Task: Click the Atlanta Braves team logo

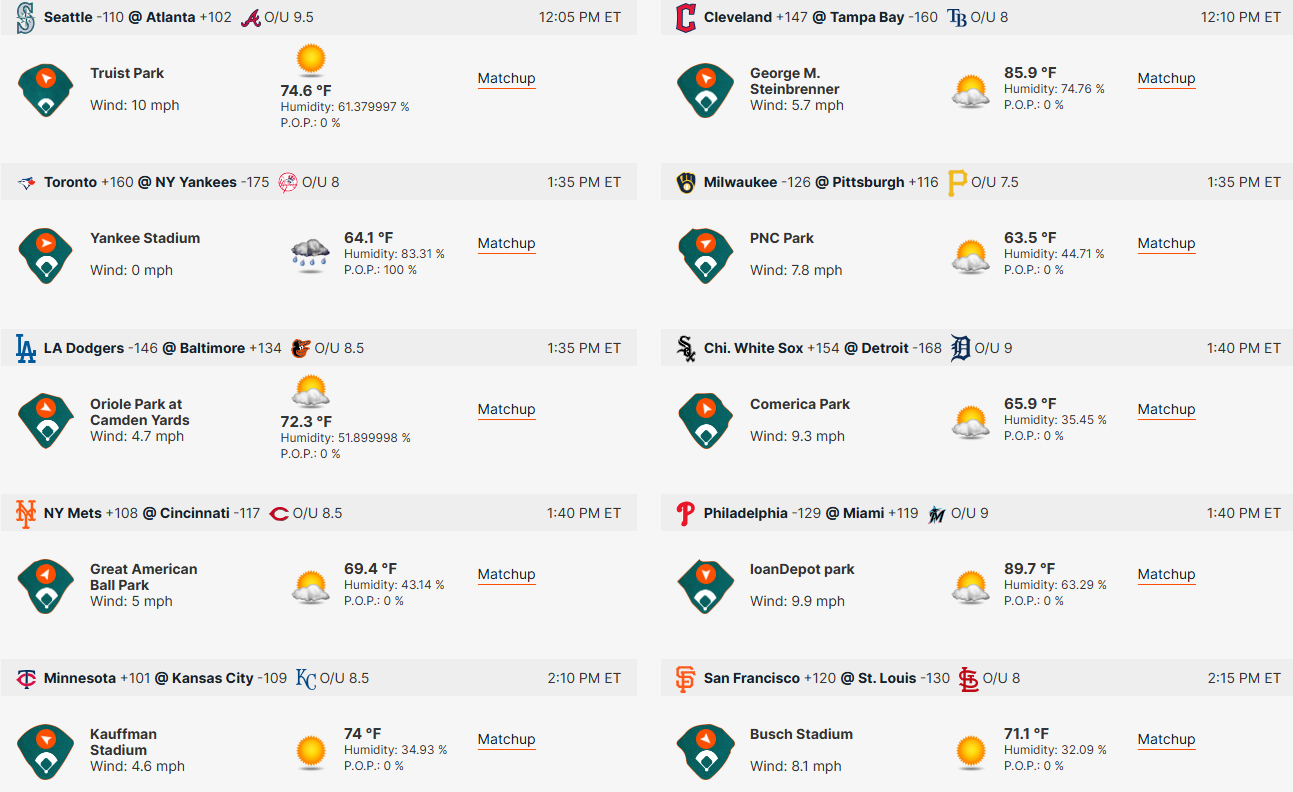Action: point(250,17)
